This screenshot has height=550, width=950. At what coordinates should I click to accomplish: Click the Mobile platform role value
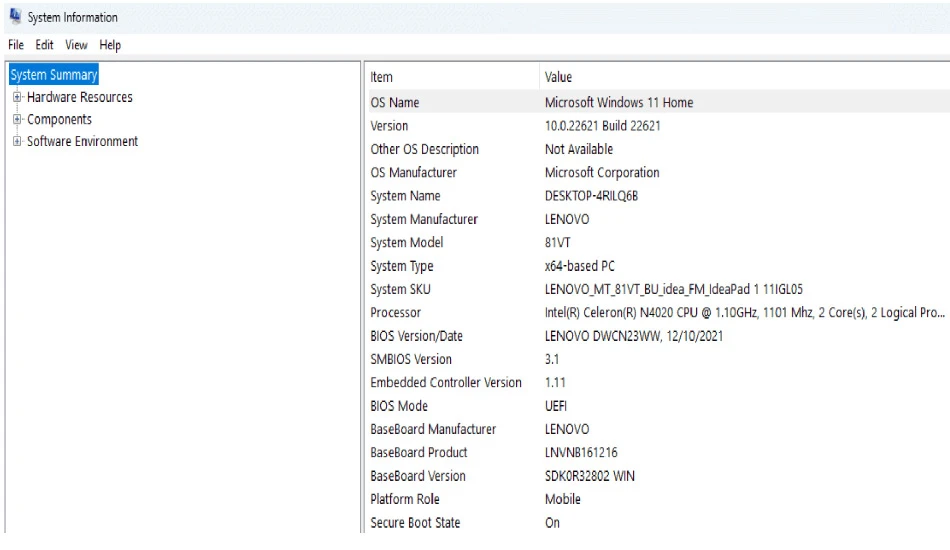click(x=562, y=499)
